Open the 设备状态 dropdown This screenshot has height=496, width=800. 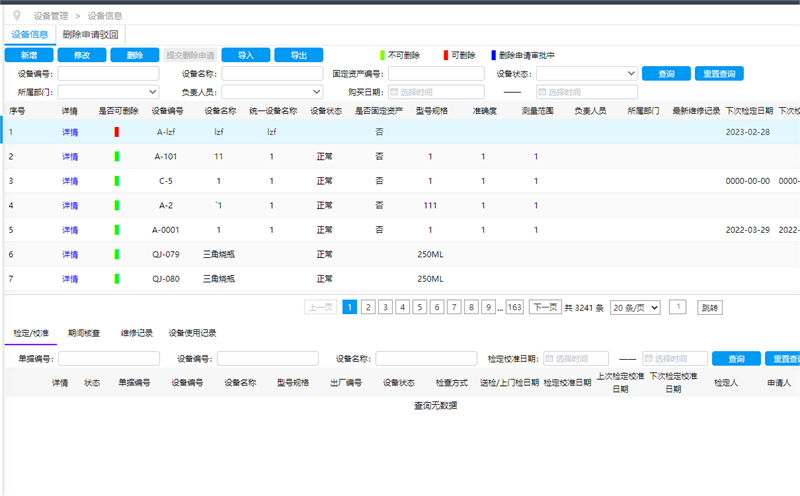click(x=587, y=73)
